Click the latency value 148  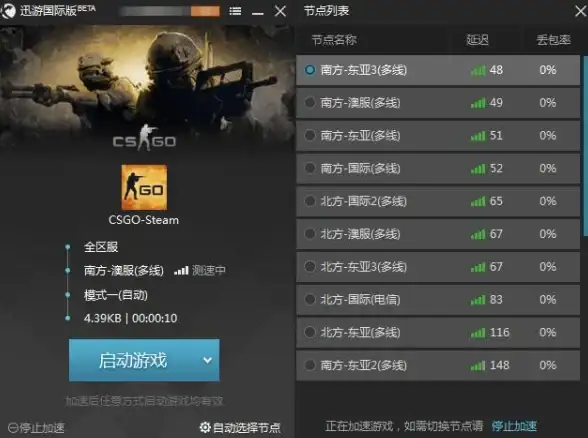pos(500,365)
